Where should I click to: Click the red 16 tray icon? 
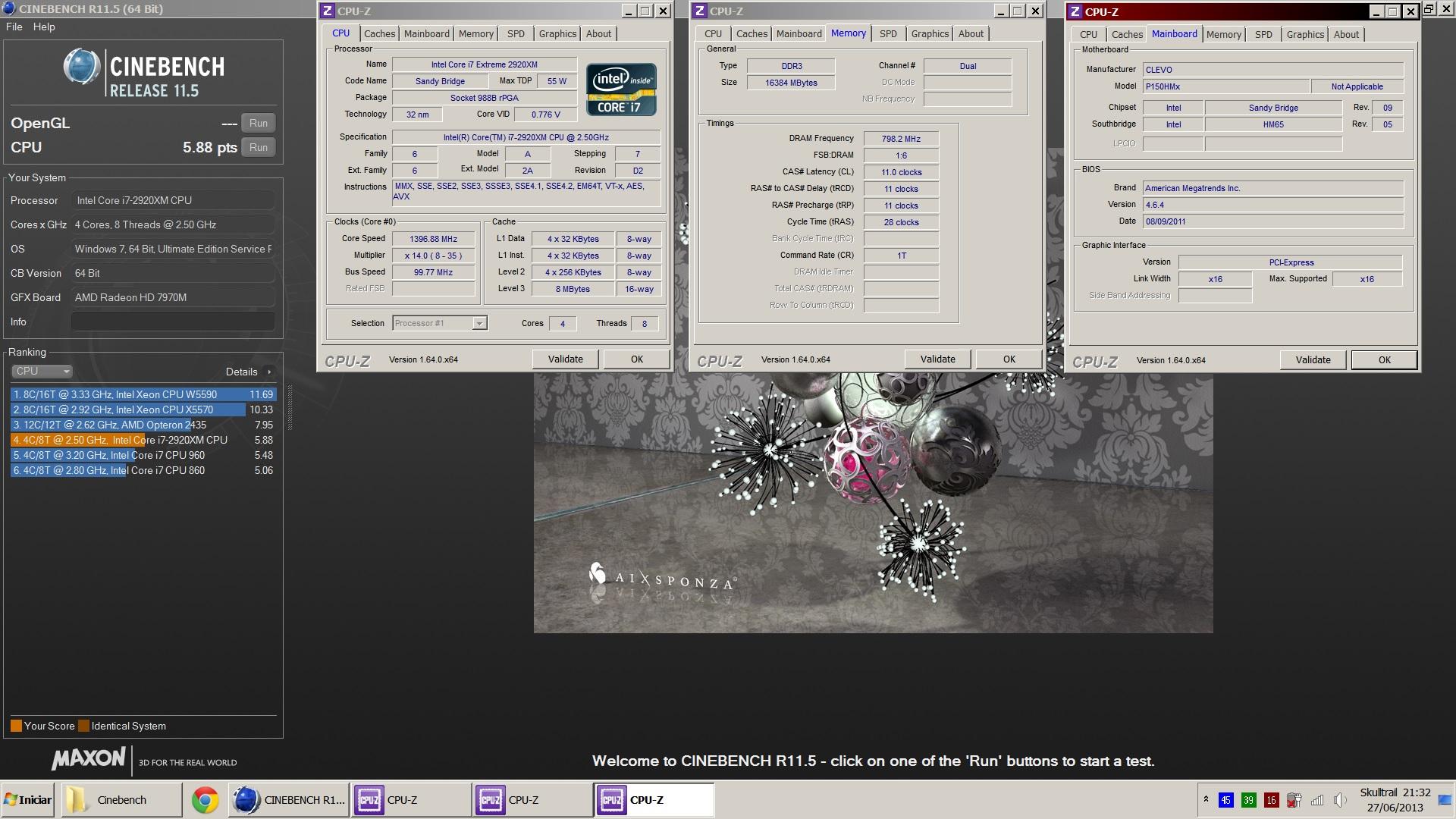[1272, 800]
